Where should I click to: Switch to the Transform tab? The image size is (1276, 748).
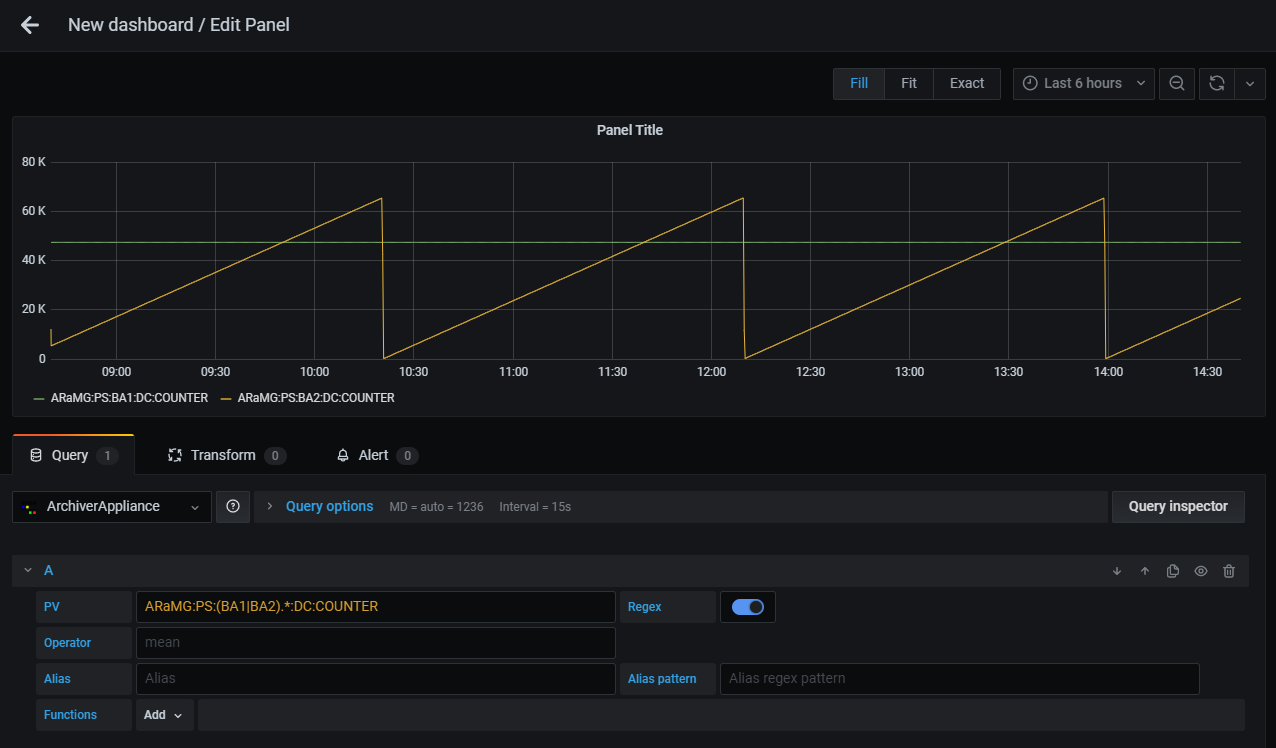coord(226,455)
